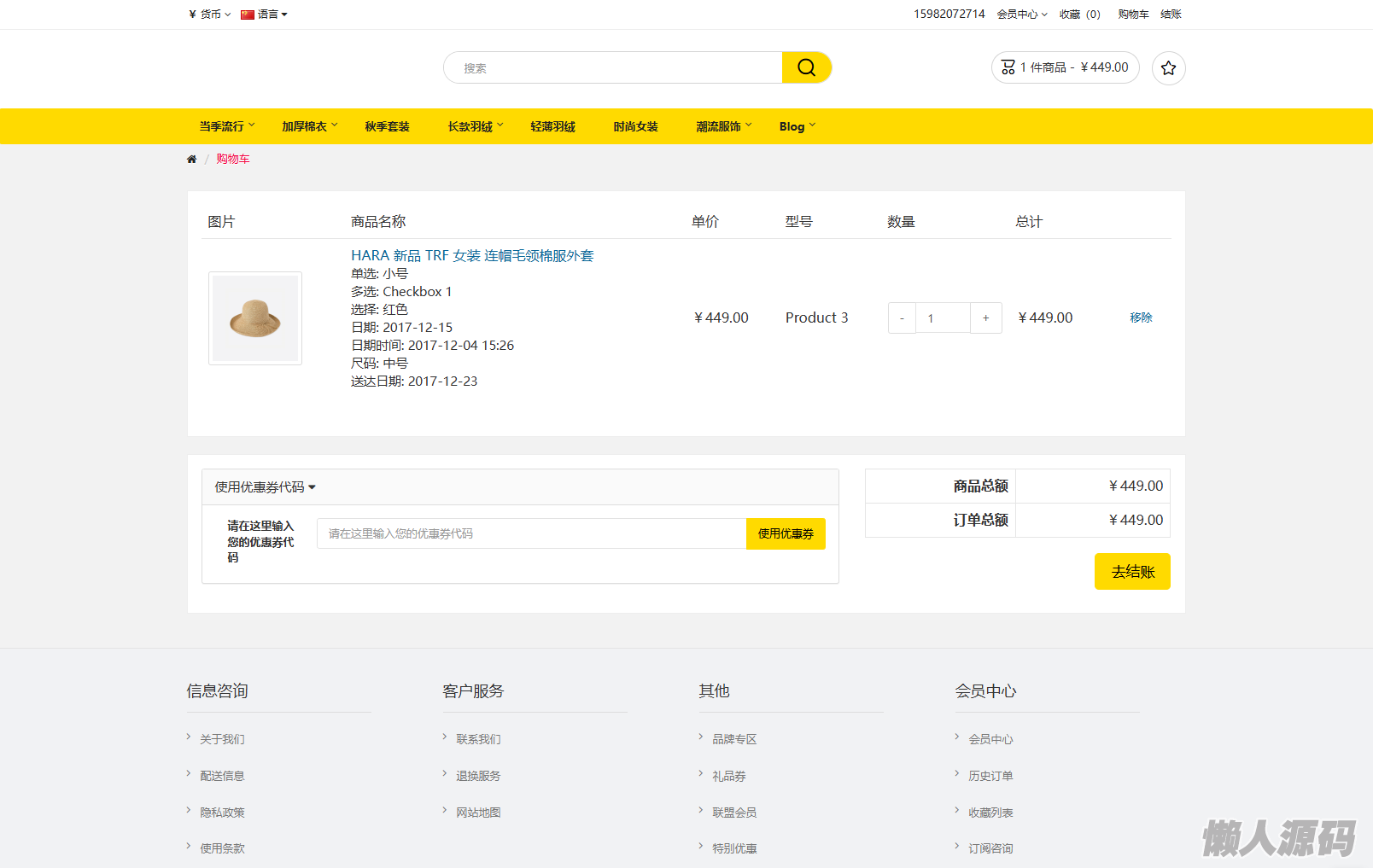The width and height of the screenshot is (1373, 868).
Task: Open the language flag selector
Action: click(x=264, y=15)
